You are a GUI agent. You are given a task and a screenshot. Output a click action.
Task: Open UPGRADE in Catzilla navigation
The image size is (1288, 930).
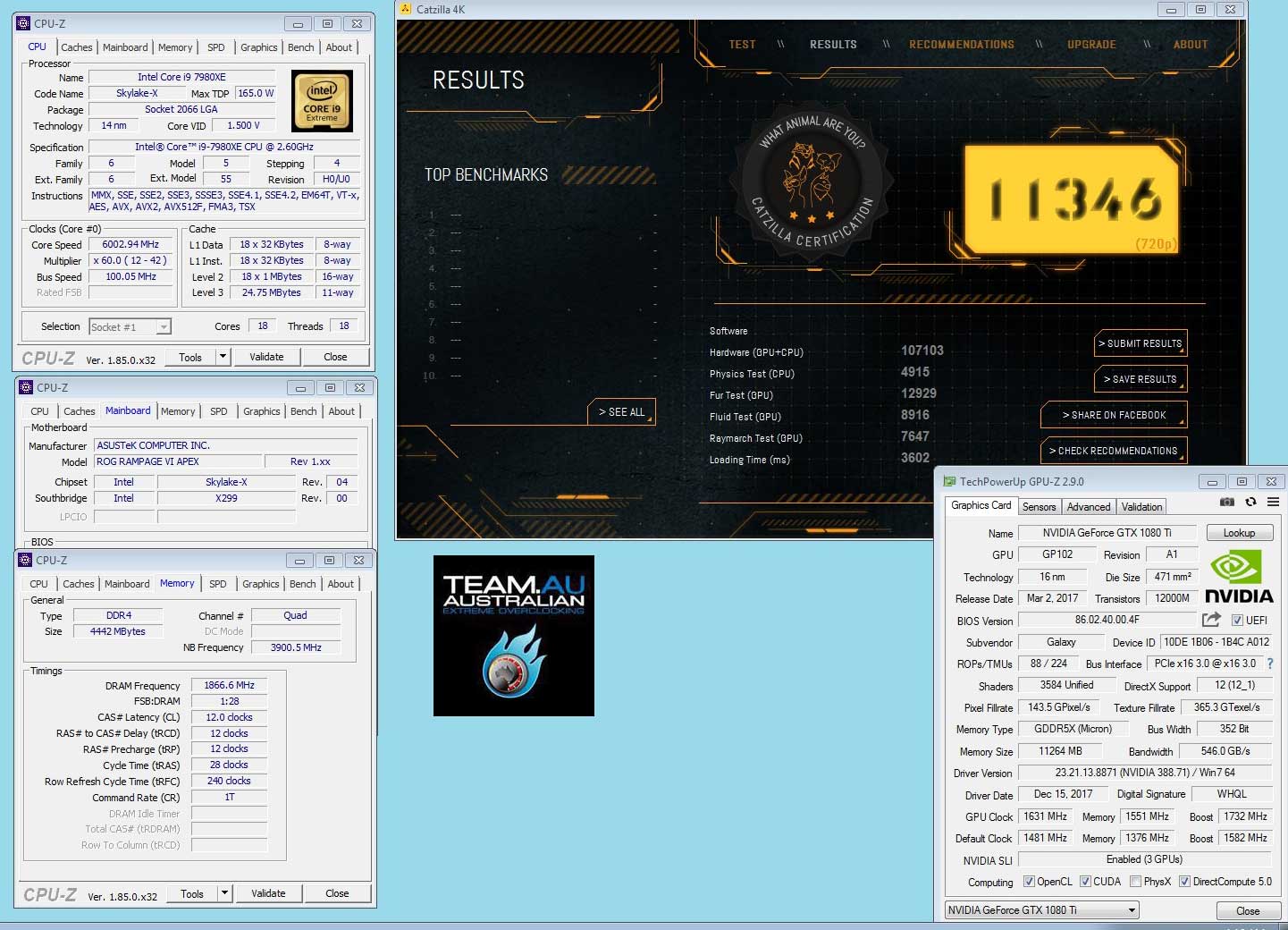[1091, 45]
